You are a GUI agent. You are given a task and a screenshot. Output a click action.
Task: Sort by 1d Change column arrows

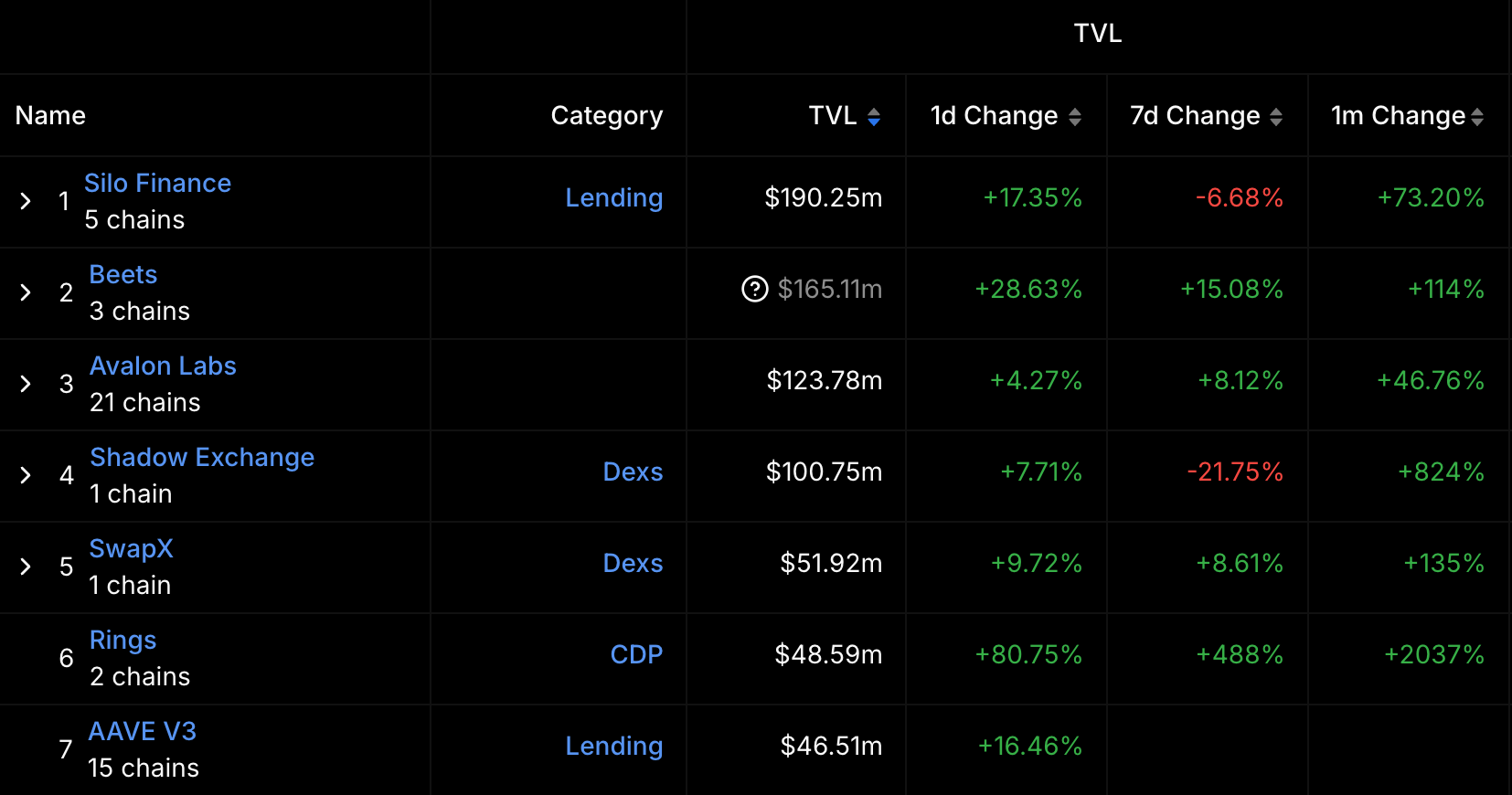1077,116
